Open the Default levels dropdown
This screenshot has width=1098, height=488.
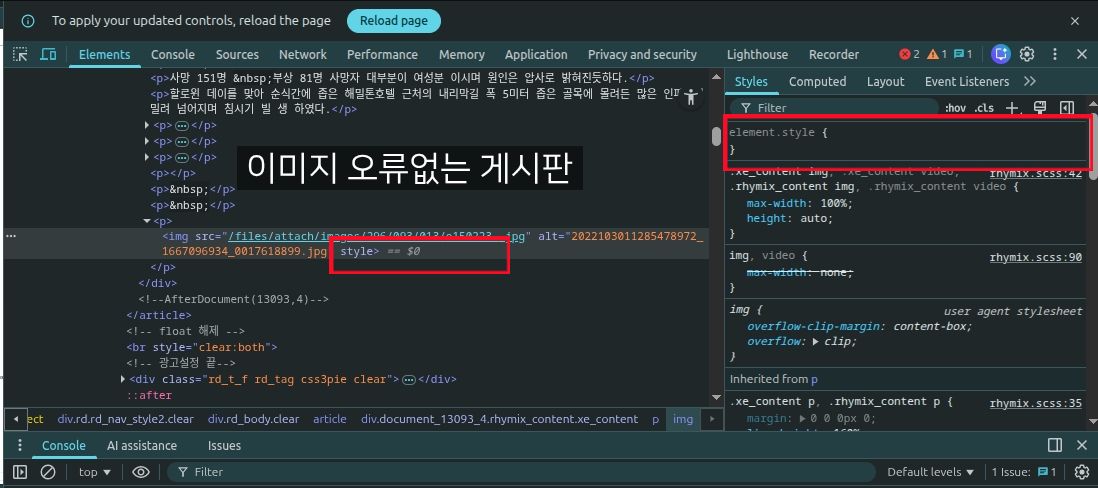[x=930, y=472]
